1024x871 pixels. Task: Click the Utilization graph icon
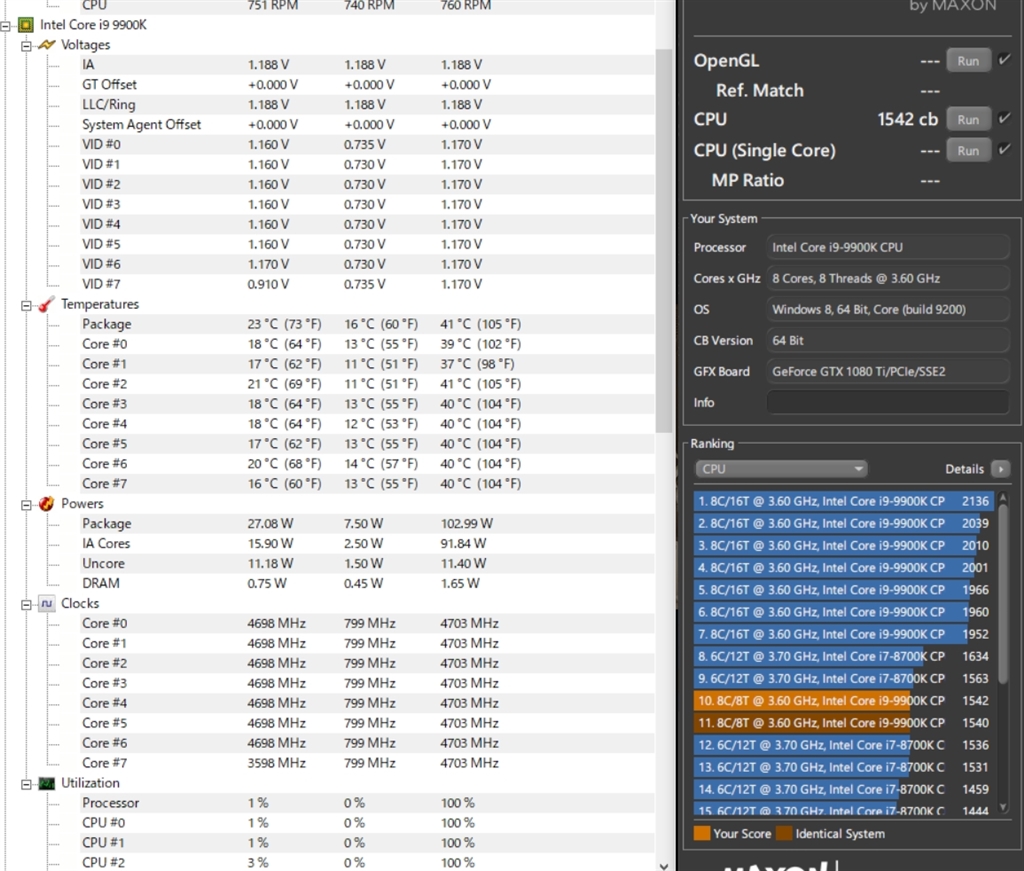click(46, 783)
